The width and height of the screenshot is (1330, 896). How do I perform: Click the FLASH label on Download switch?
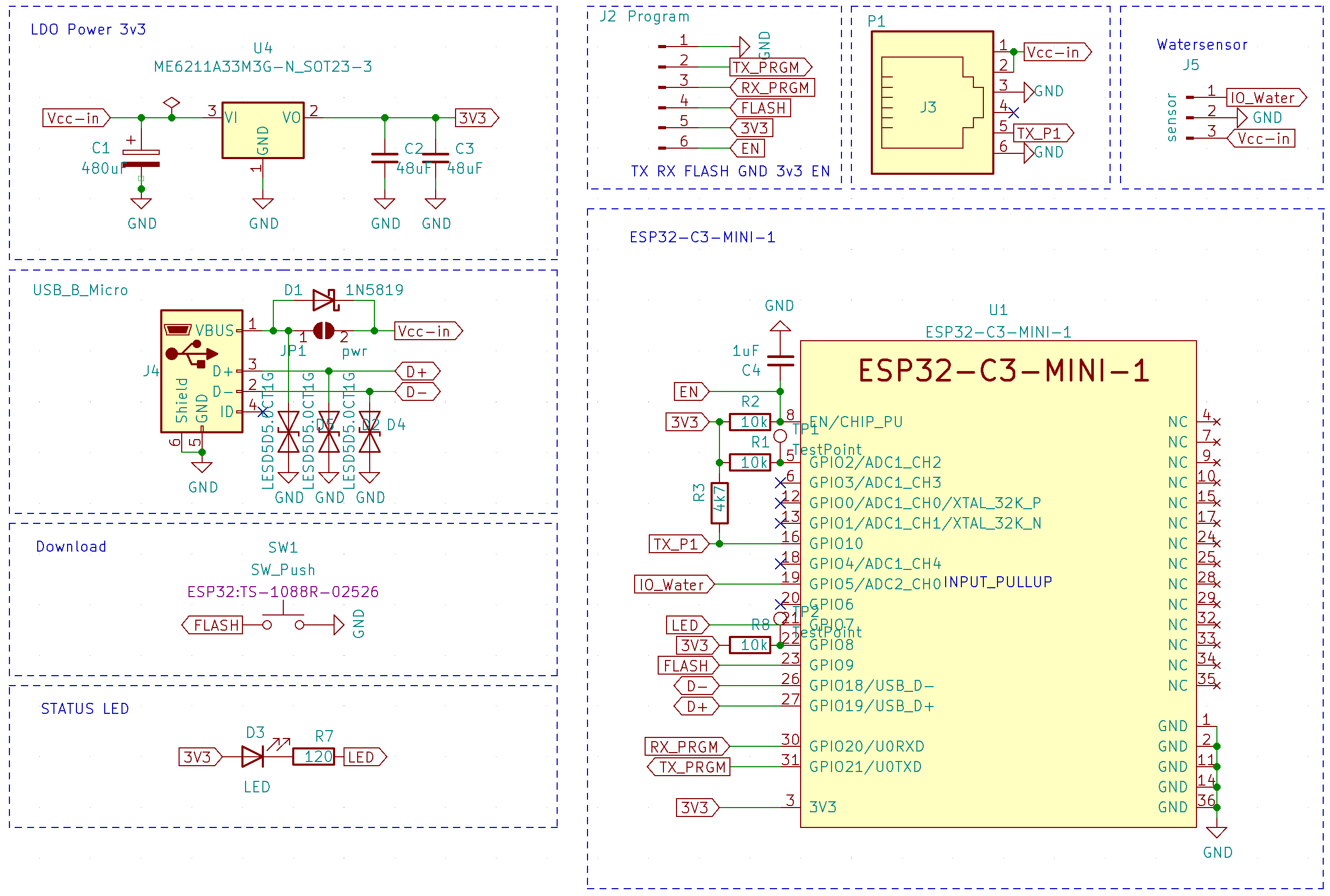tap(213, 624)
